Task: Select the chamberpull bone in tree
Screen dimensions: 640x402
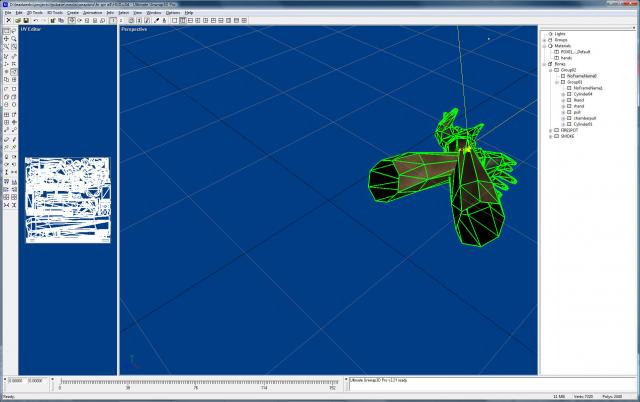Action: point(582,118)
